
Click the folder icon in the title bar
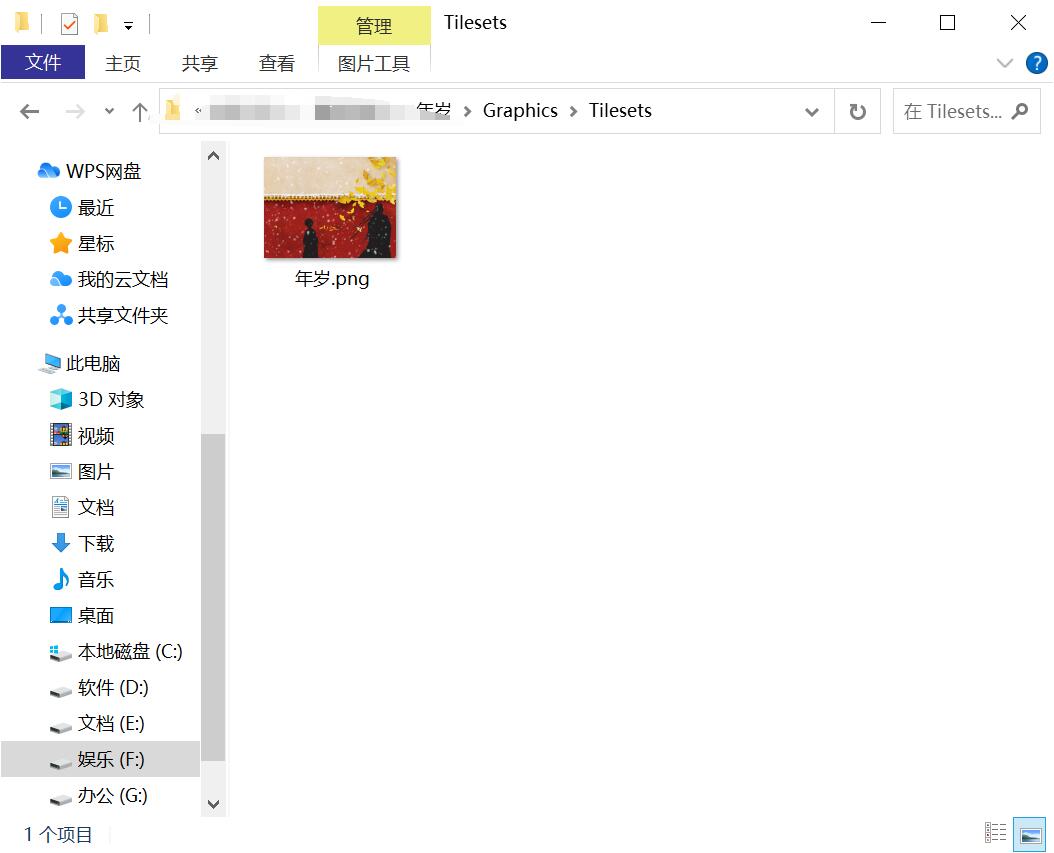click(x=23, y=23)
